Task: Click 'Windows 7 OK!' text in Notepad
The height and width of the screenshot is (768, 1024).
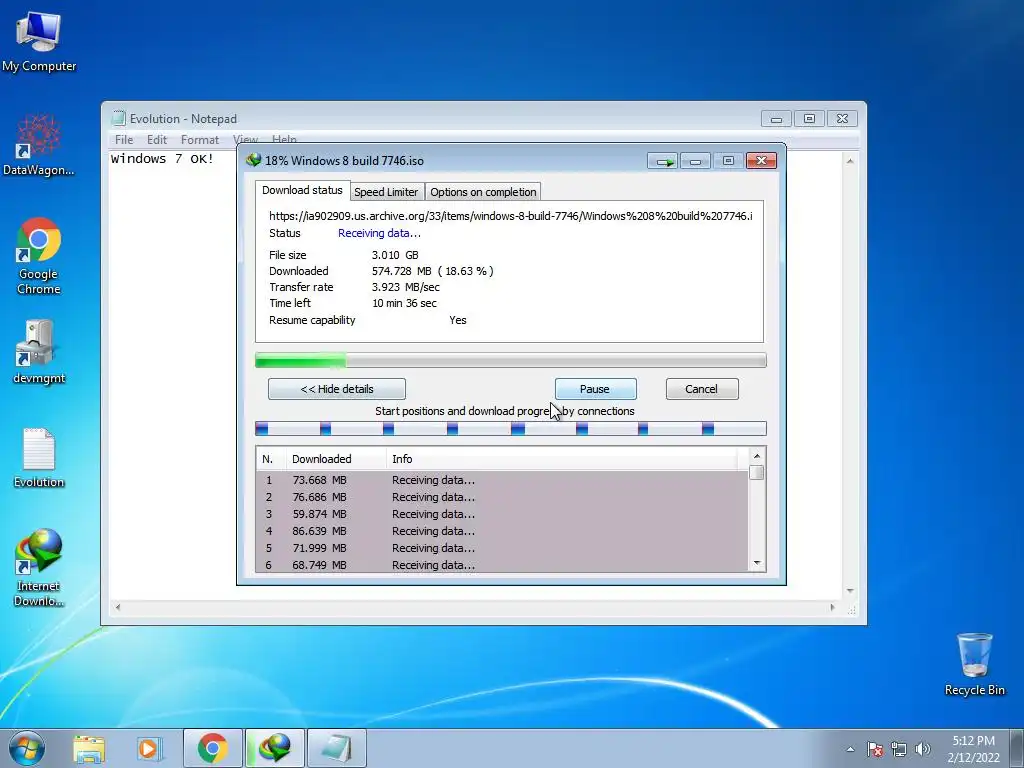Action: (x=162, y=159)
